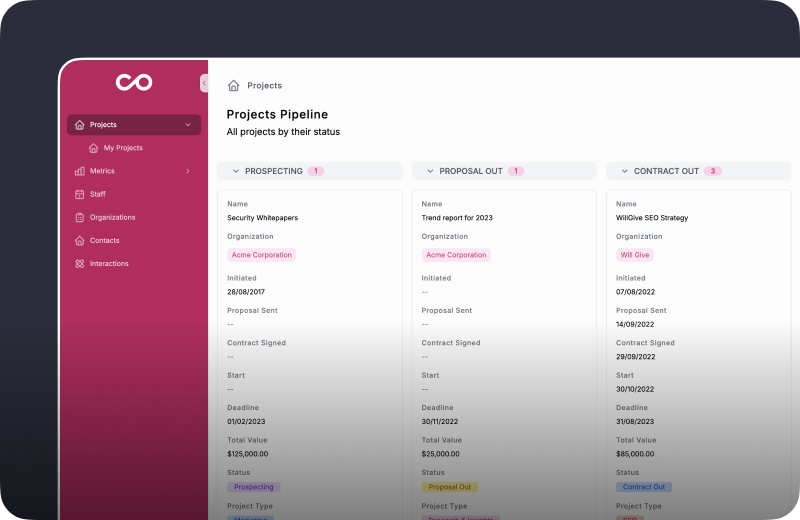Click the initiated date 28/08/2017
Viewport: 800px width, 520px height.
[x=246, y=292]
